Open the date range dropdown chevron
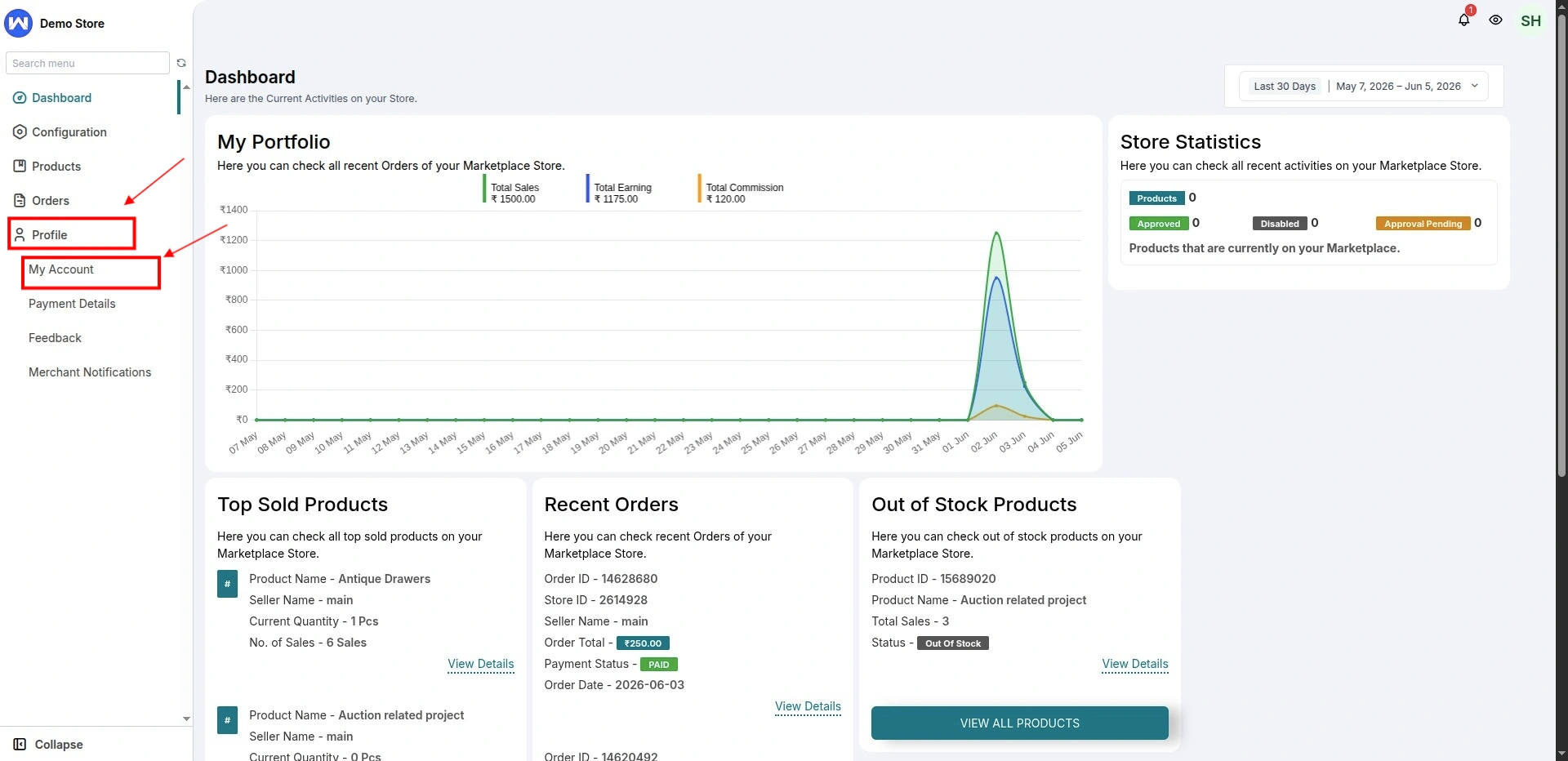 [x=1475, y=86]
